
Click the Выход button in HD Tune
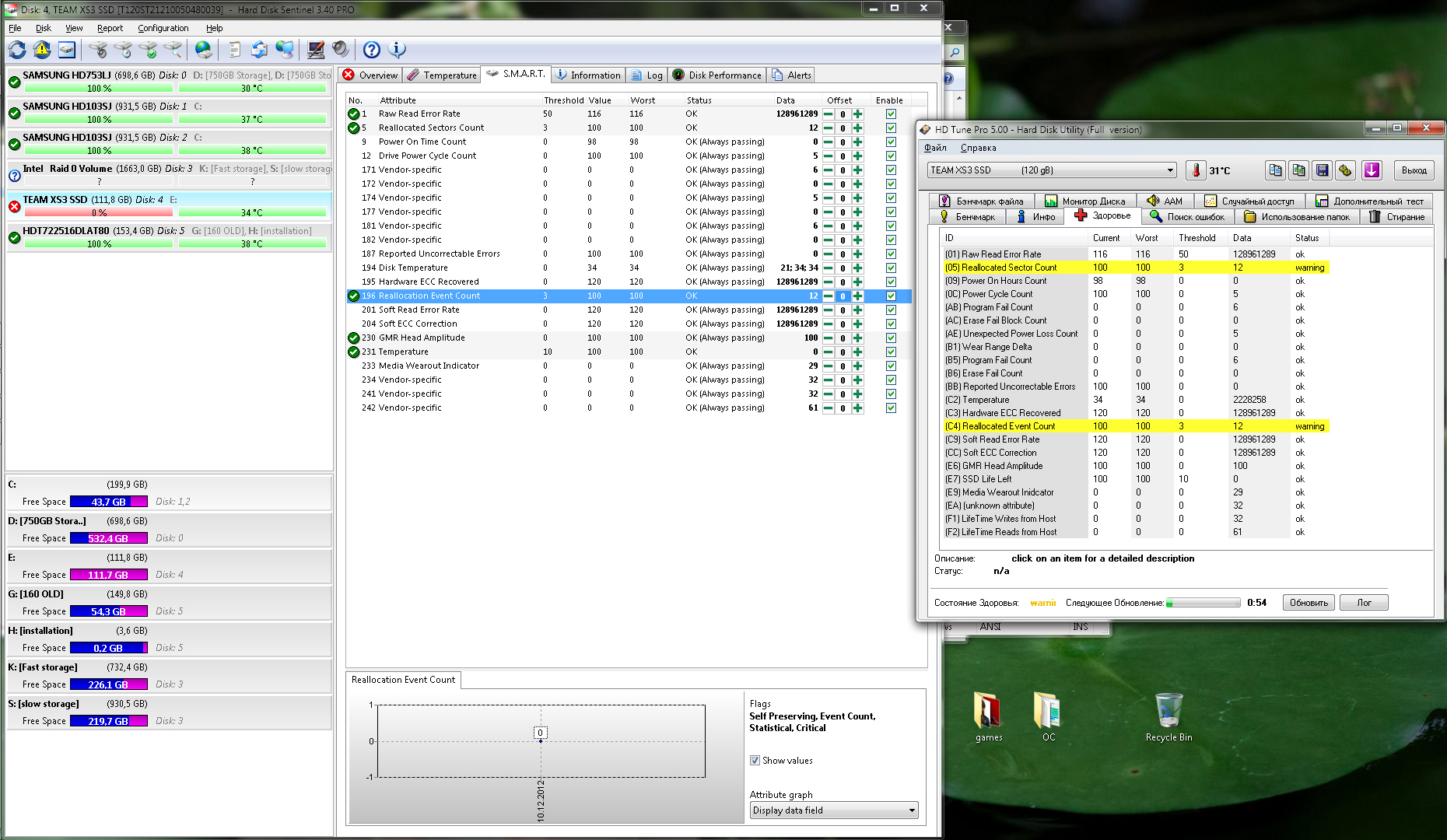(x=1414, y=170)
